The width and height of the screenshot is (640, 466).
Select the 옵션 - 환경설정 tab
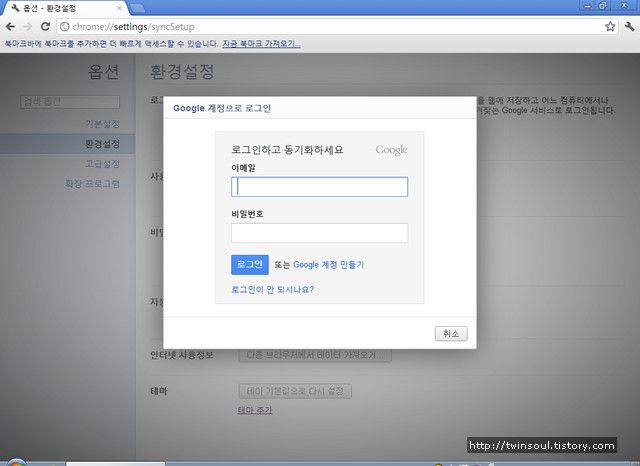[65, 8]
